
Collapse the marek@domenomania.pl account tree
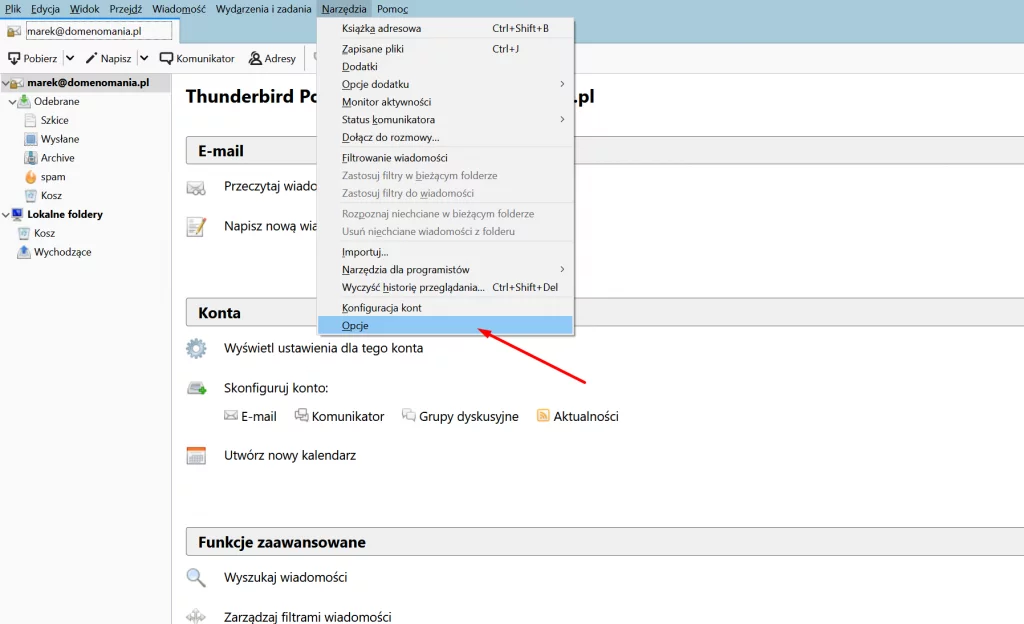point(5,83)
